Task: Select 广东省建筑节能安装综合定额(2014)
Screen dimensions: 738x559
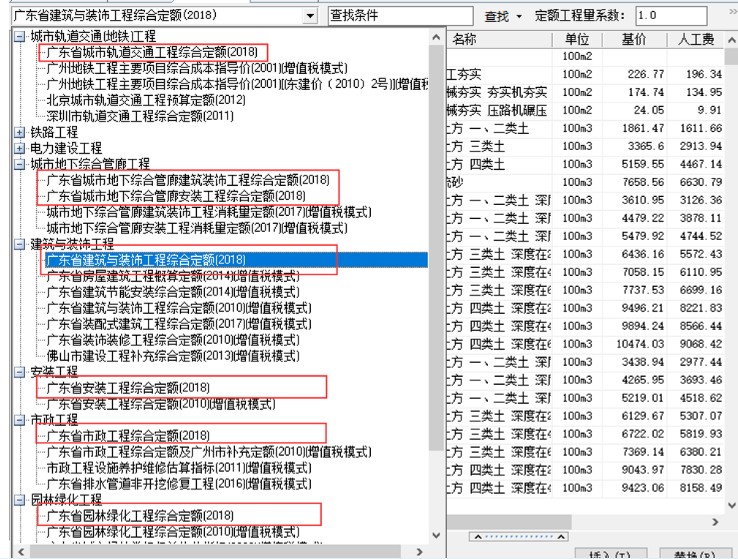Action: pos(173,292)
